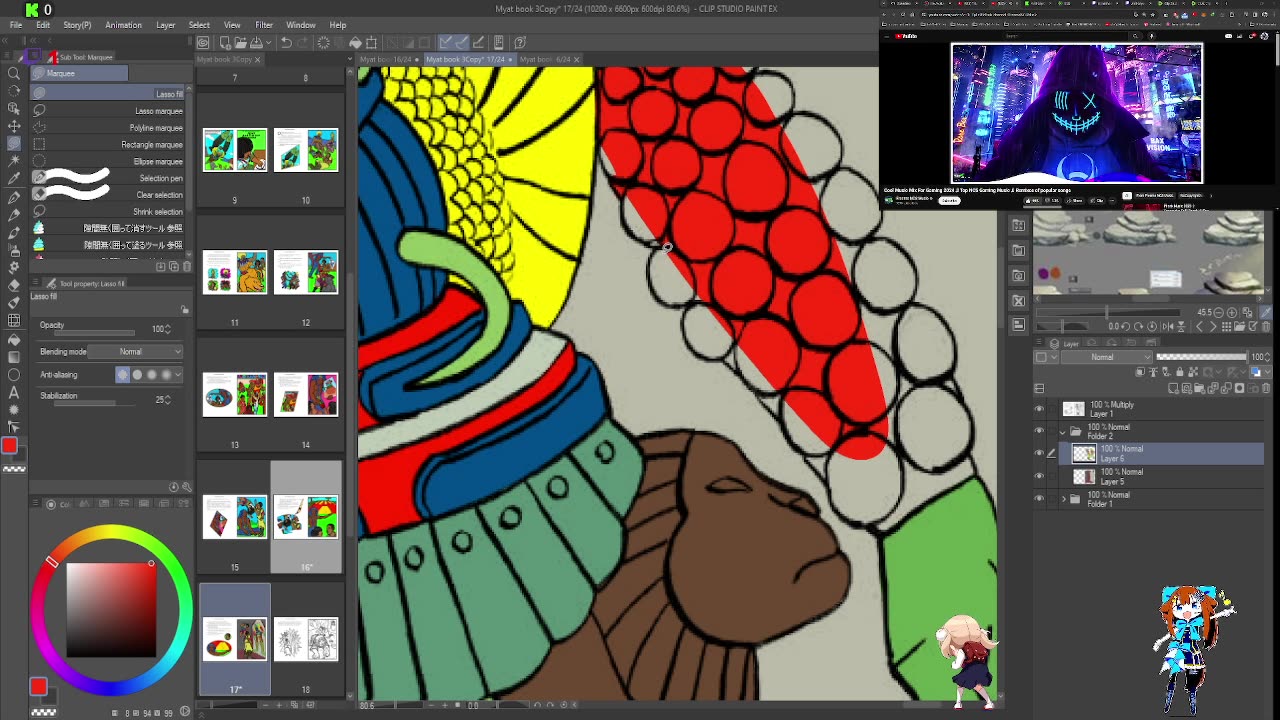1280x720 pixels.
Task: Toggle Snap to grid
Action: tap(478, 42)
